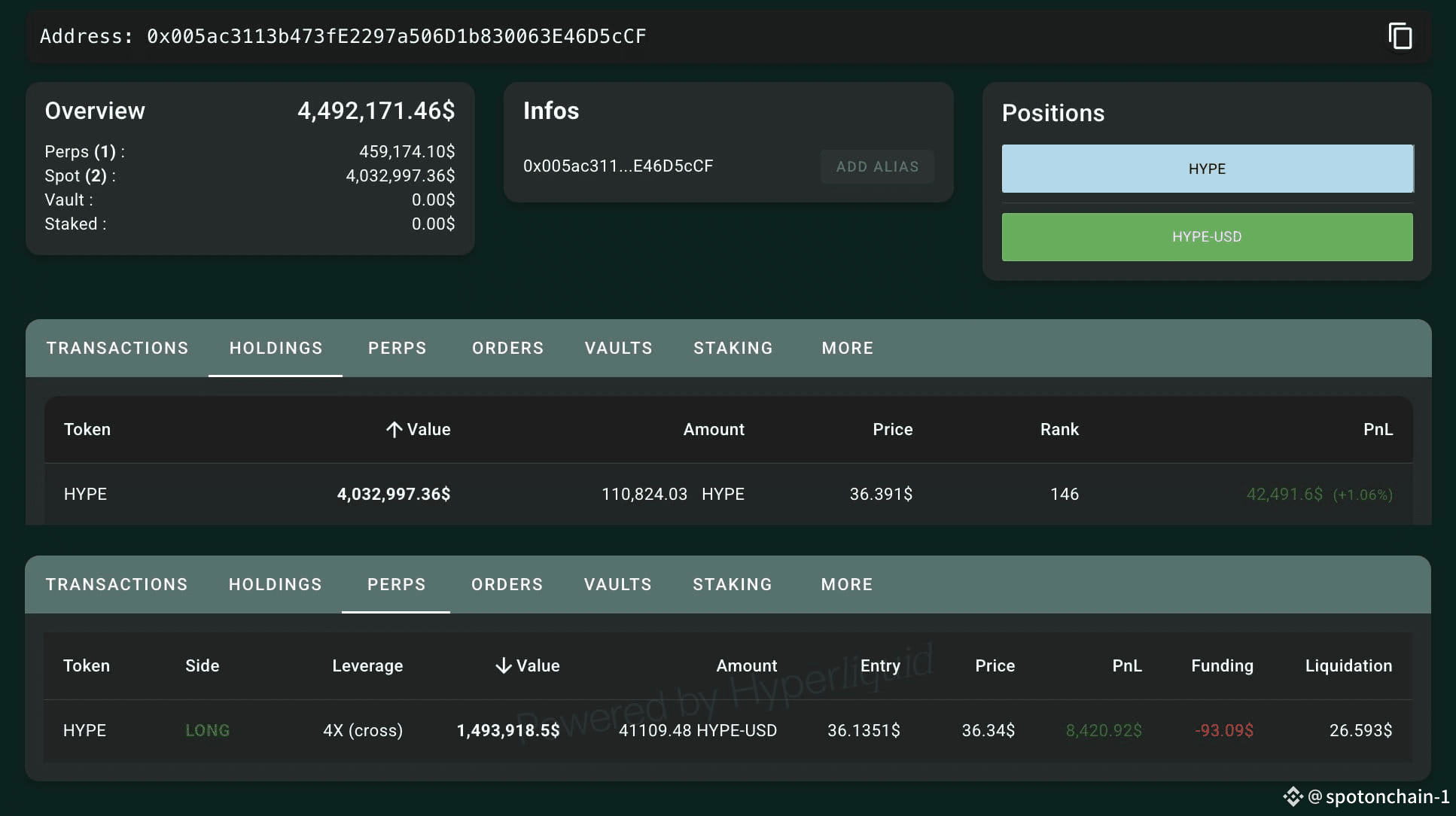Click the -93.09$ funding value
This screenshot has width=1456, height=816.
1224,731
